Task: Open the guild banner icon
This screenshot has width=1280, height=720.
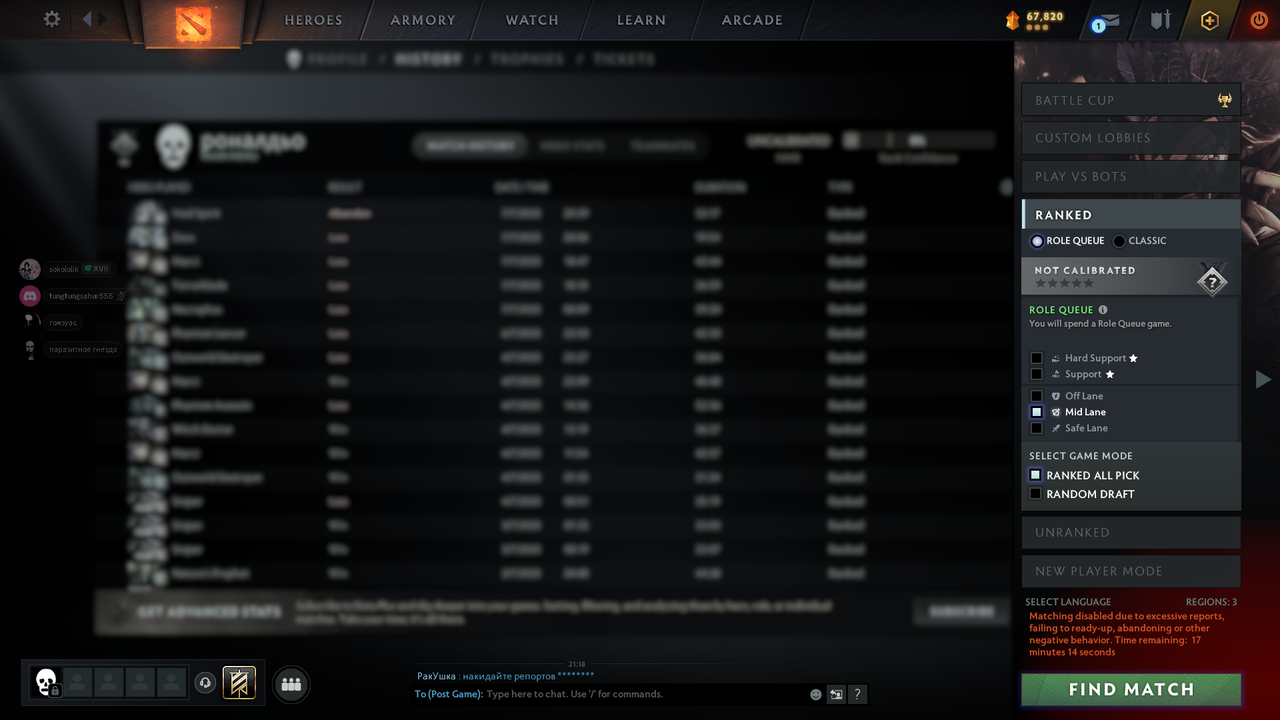Action: 239,683
